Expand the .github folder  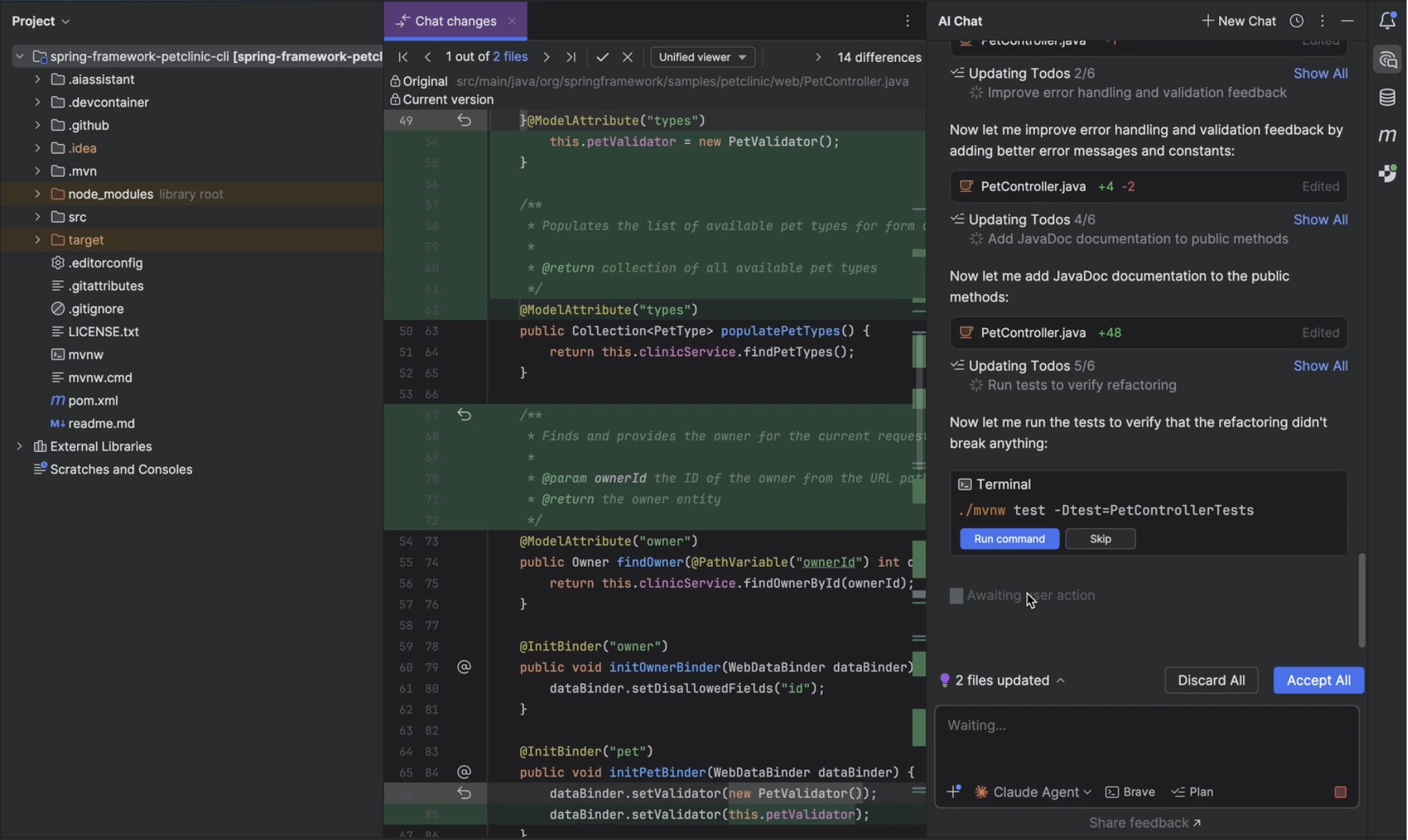point(37,125)
